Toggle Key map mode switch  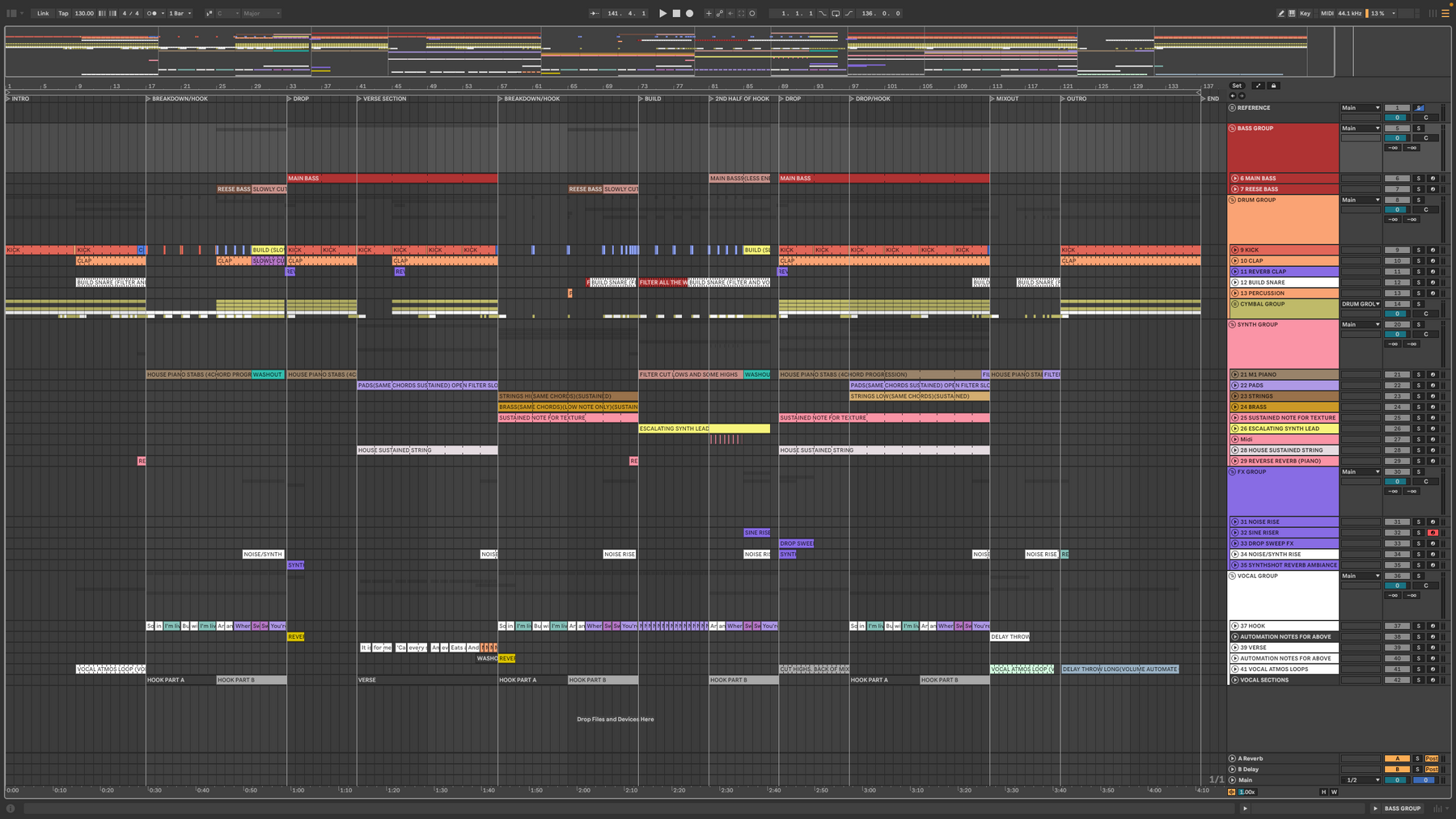1305,13
